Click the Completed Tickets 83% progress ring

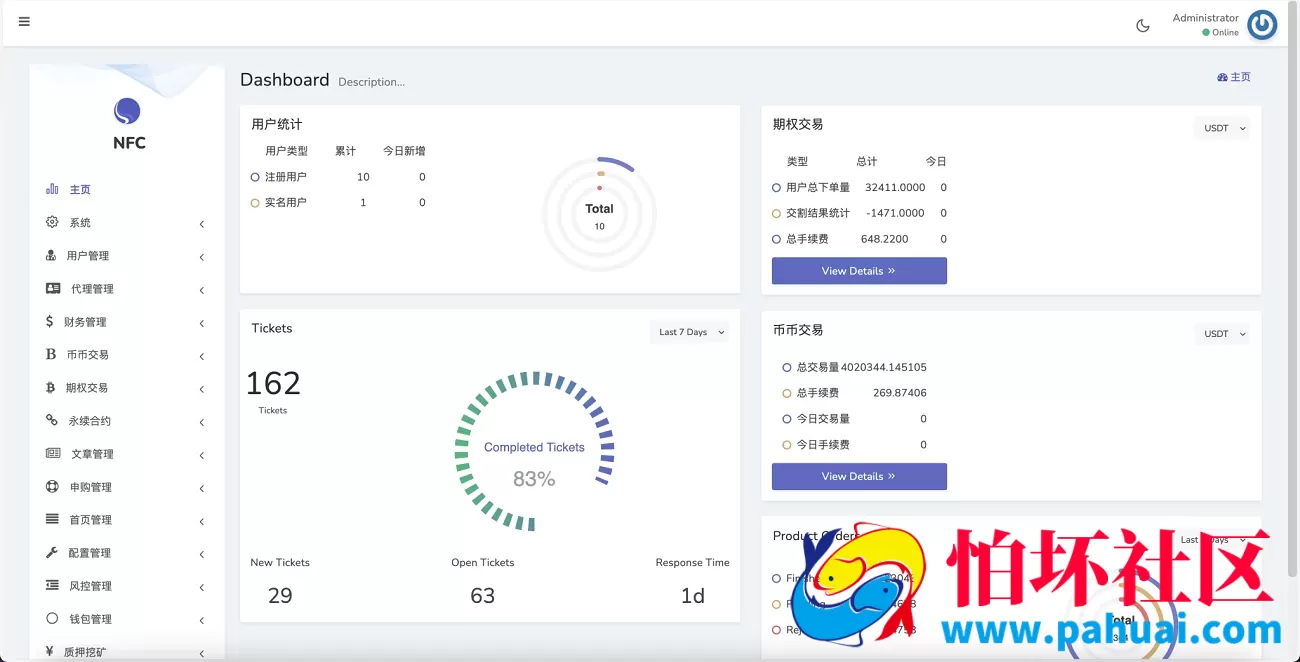534,451
